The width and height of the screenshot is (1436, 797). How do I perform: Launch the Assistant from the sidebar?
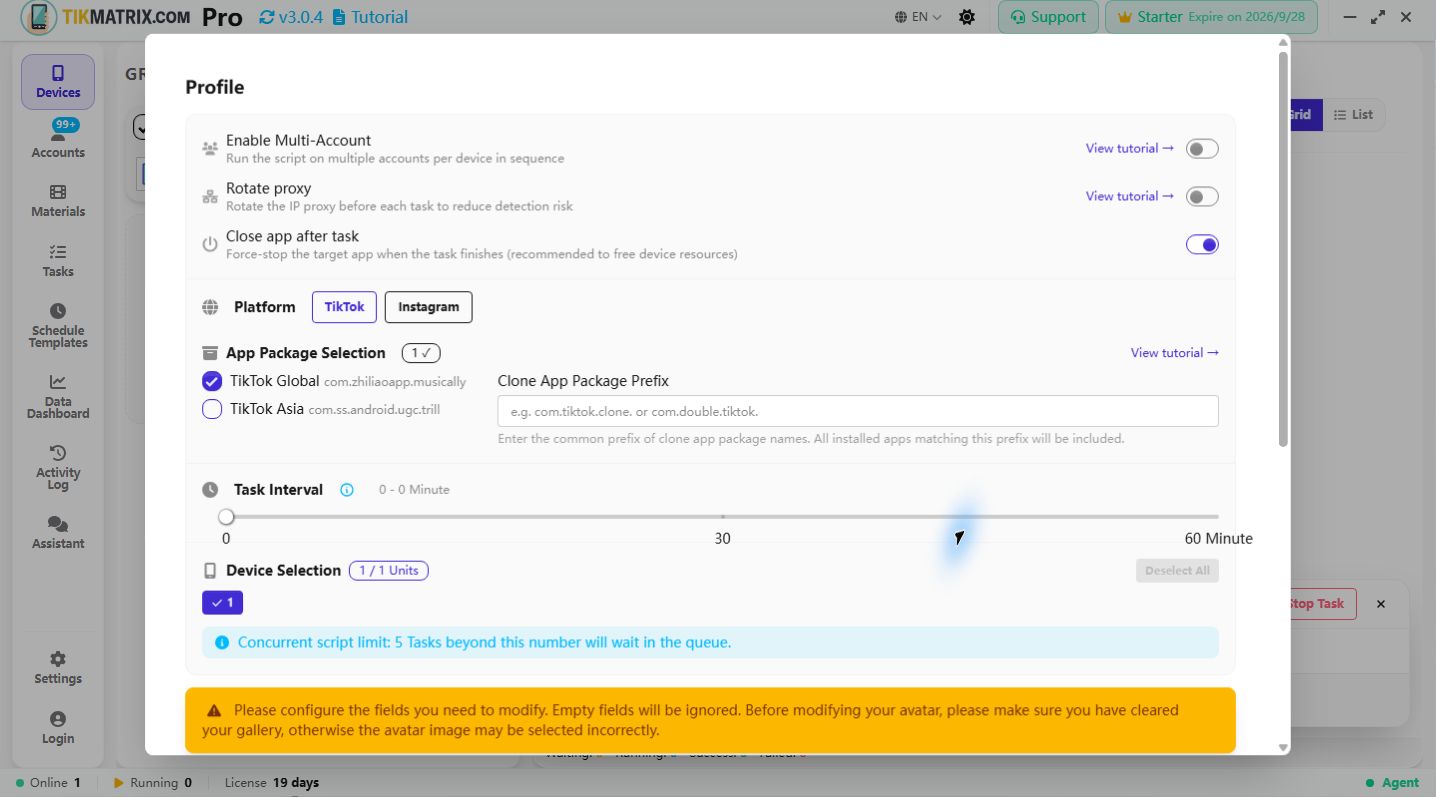coord(58,533)
